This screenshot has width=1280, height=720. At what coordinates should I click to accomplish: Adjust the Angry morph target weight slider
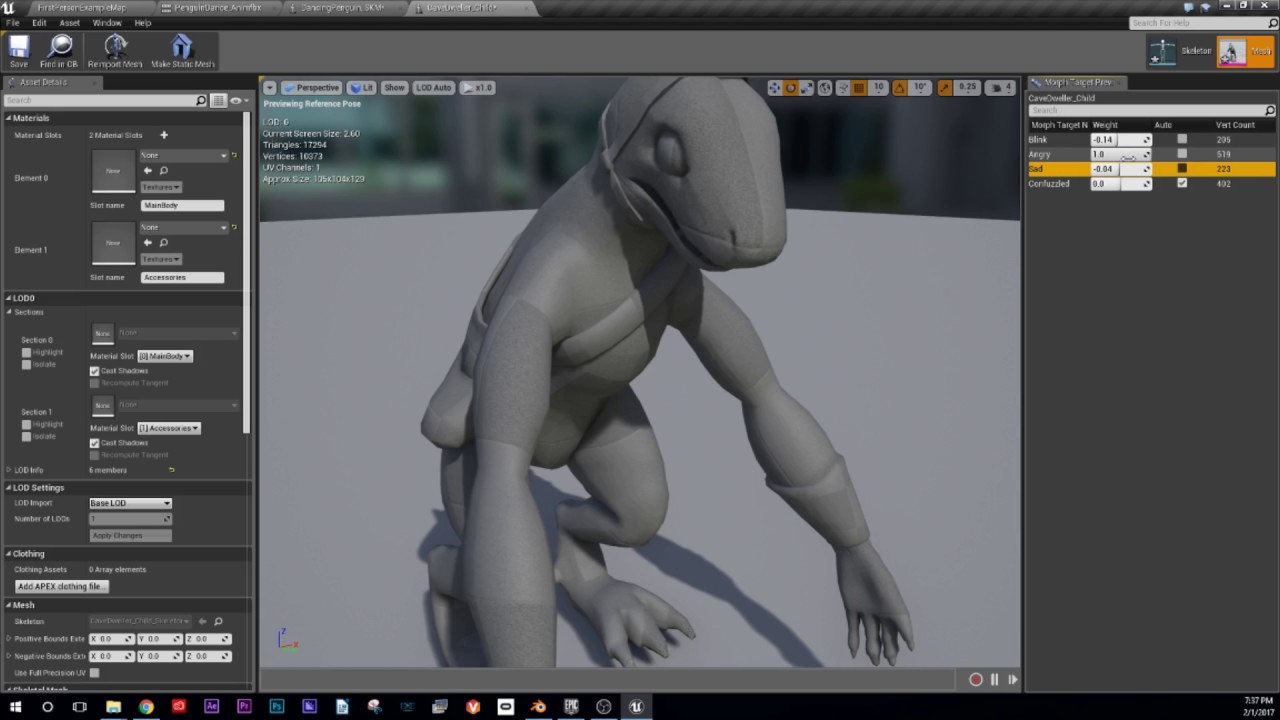click(1121, 155)
